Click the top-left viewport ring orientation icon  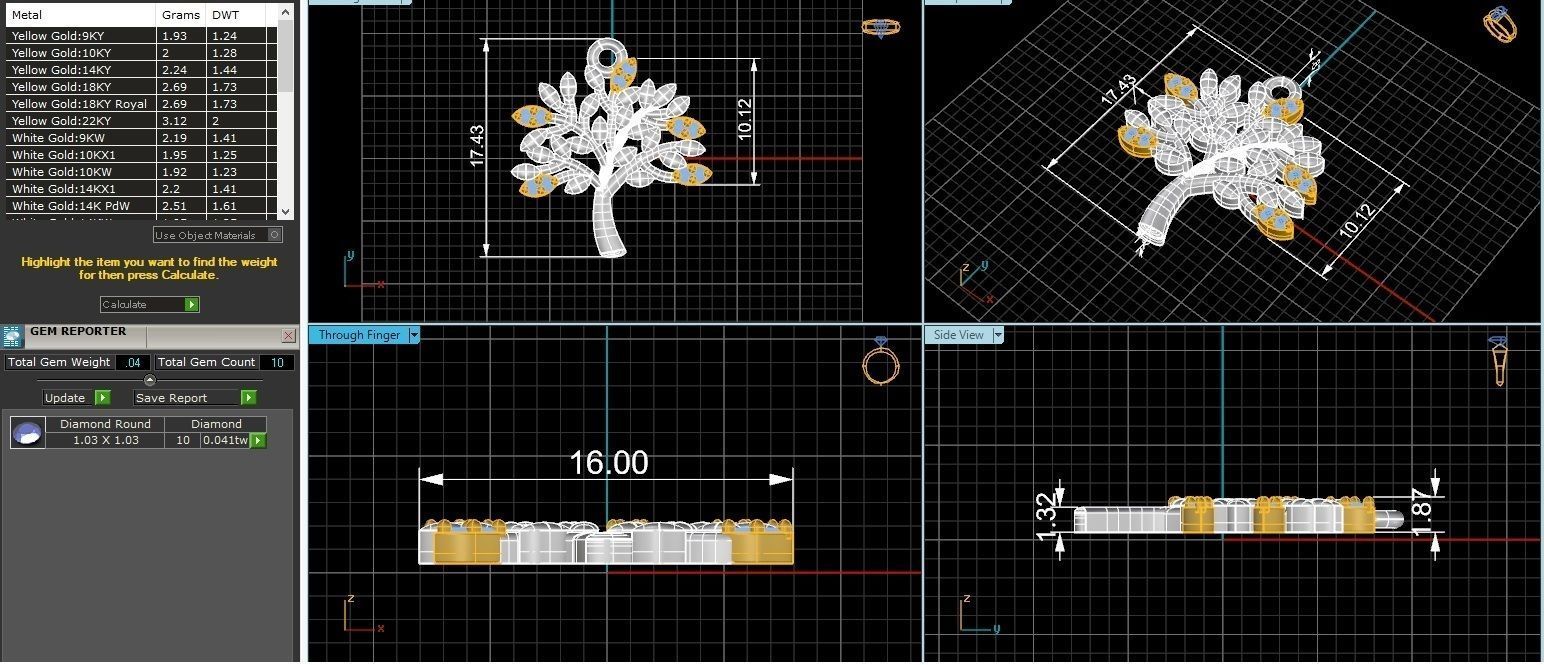point(881,28)
